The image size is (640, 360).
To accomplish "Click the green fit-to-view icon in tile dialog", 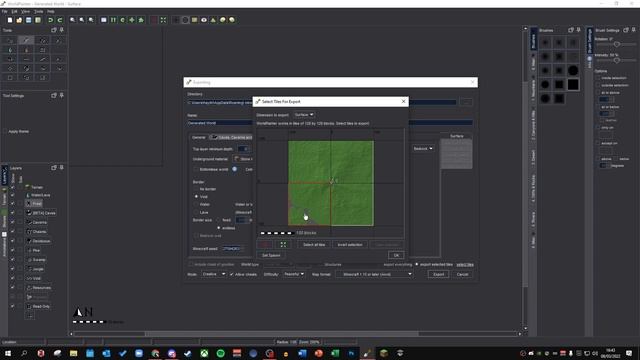I will pyautogui.click(x=283, y=244).
